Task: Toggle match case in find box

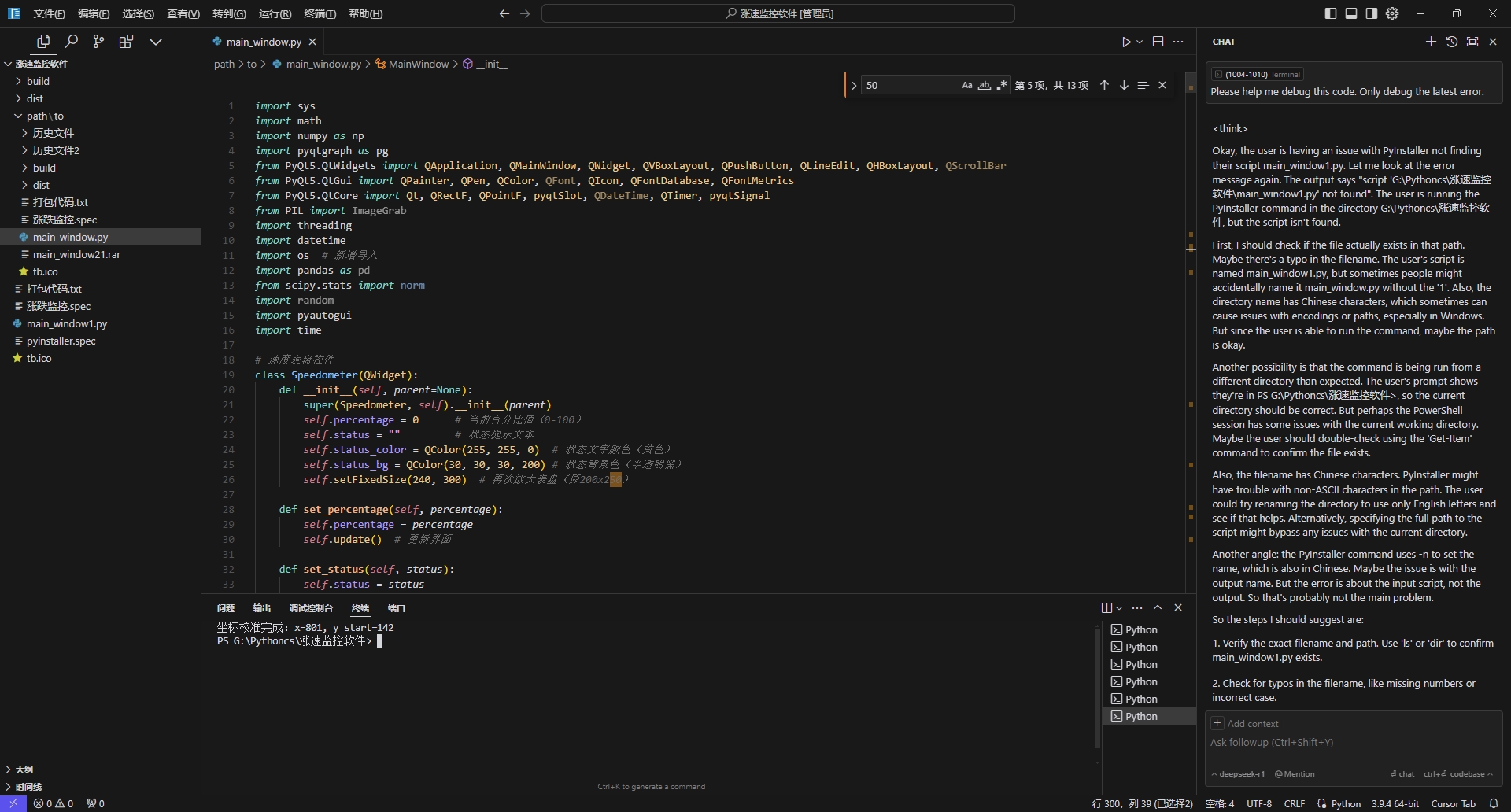Action: click(967, 85)
